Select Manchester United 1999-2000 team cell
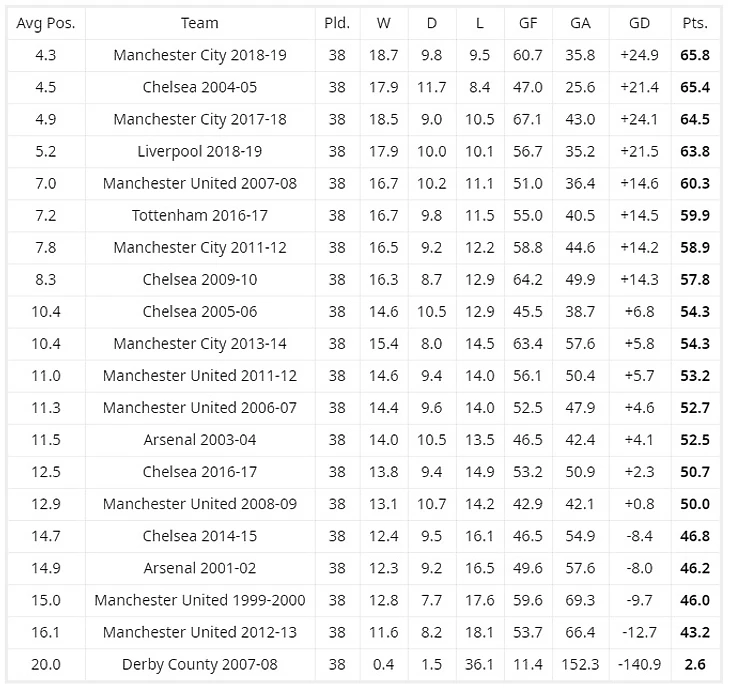 (x=200, y=600)
